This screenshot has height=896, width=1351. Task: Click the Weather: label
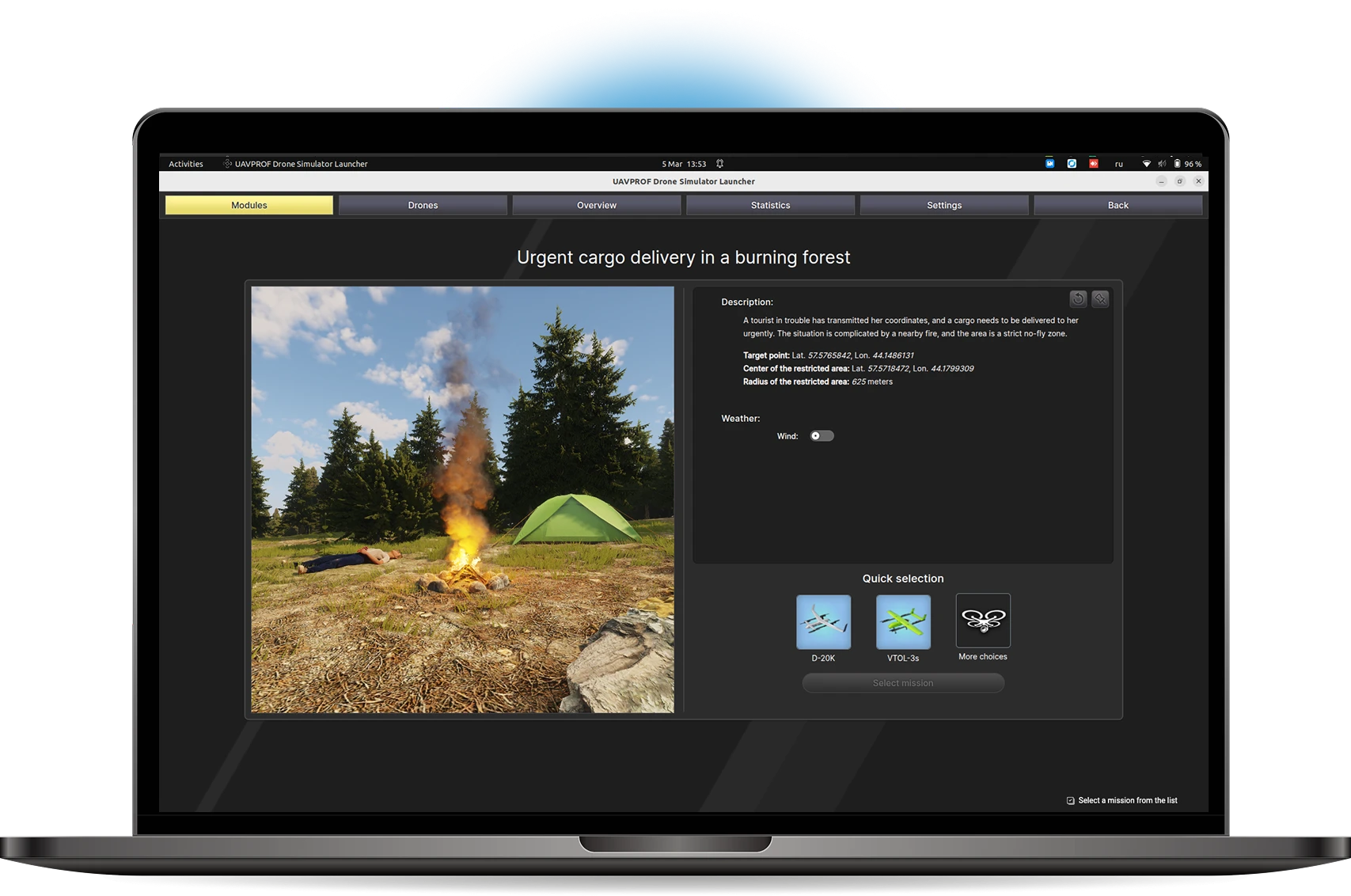pos(741,419)
